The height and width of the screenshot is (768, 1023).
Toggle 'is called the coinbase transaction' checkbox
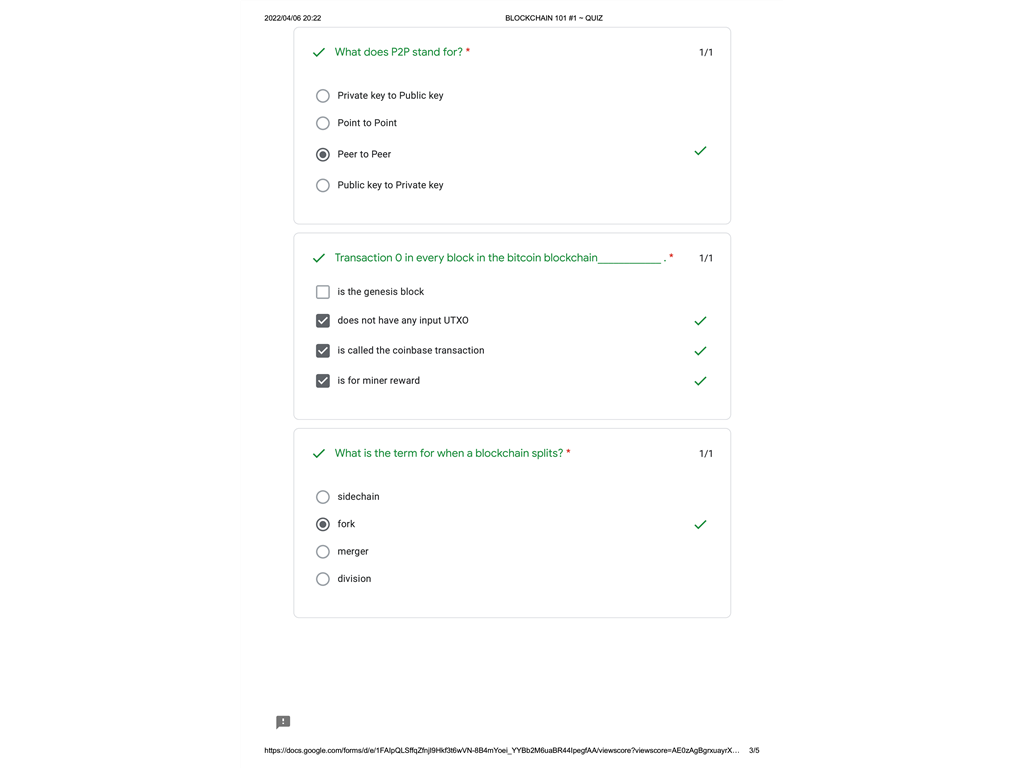322,351
